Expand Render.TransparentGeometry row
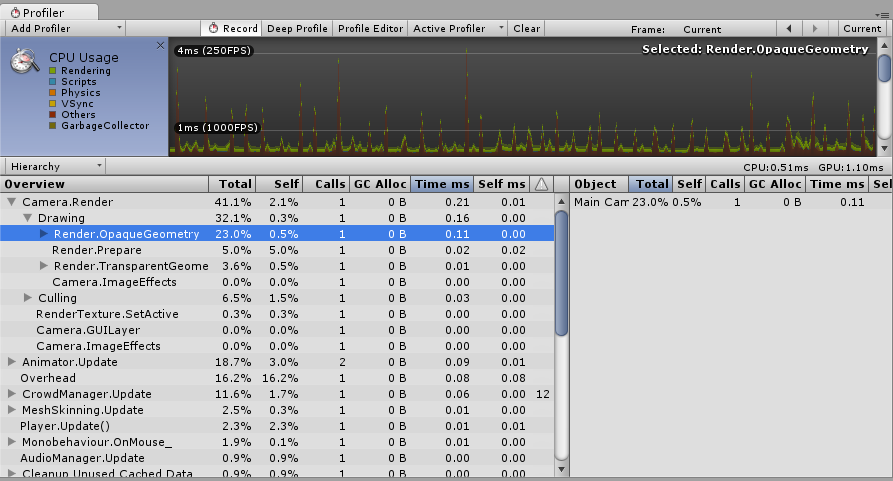 [x=44, y=266]
